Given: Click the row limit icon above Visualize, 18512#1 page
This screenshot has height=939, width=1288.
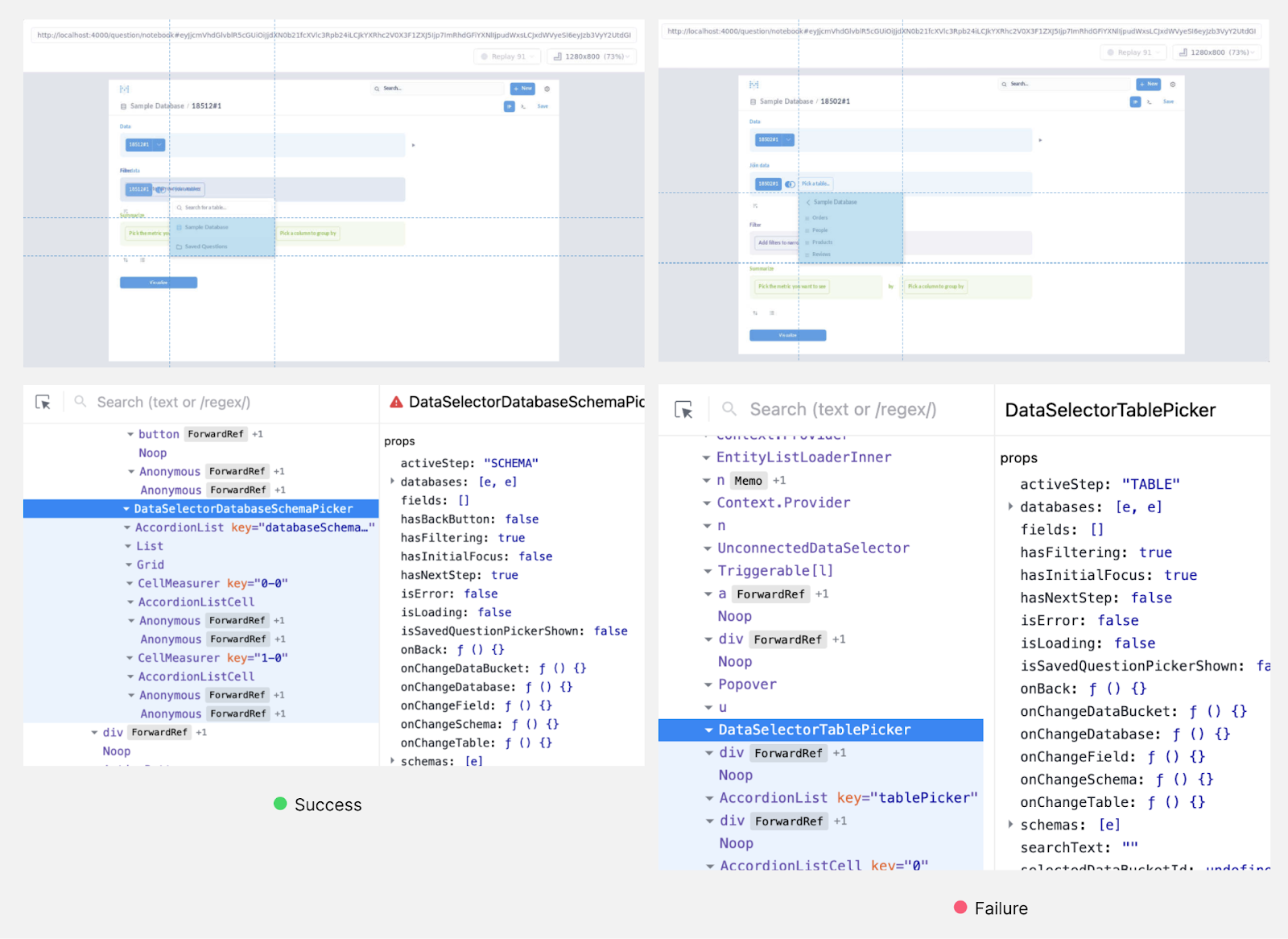Looking at the screenshot, I should [142, 260].
